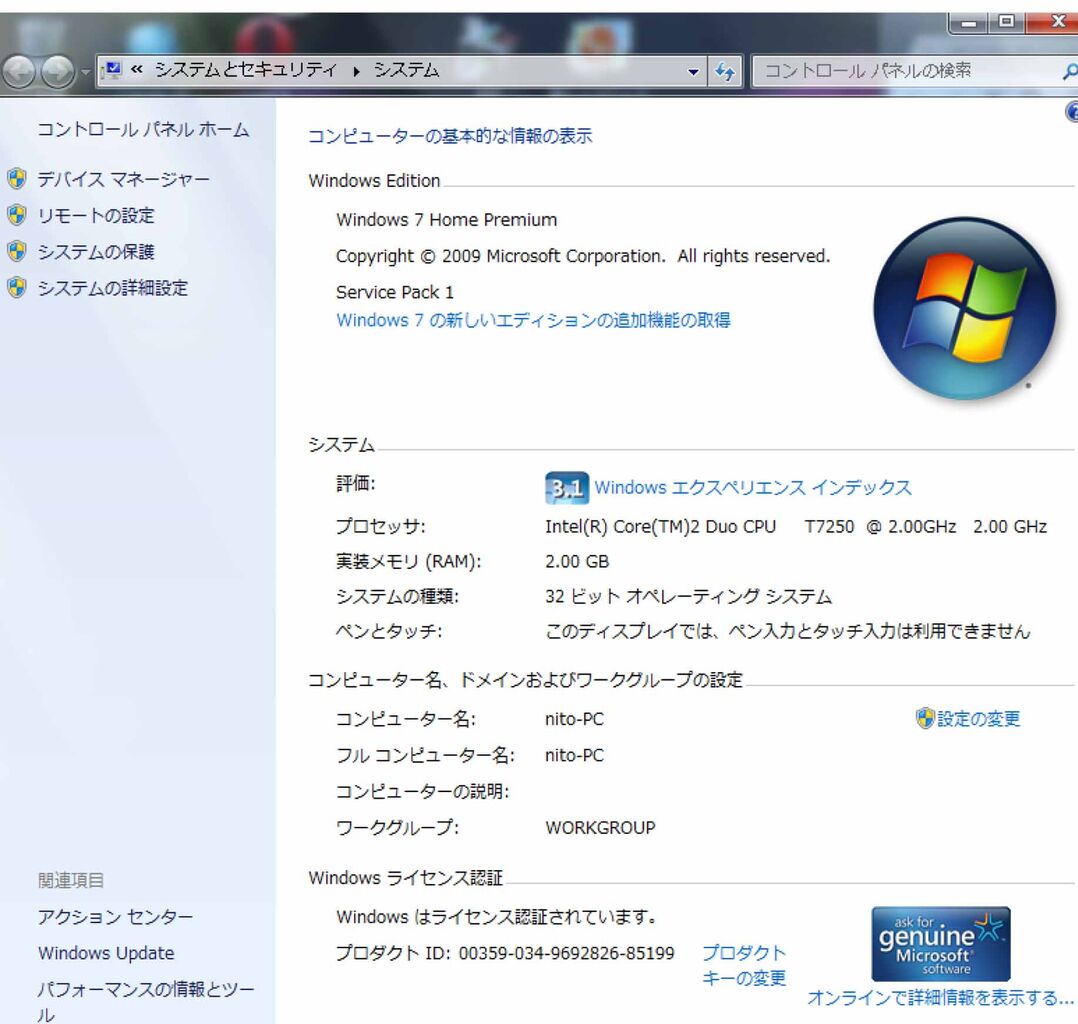
Task: Click computer name nito-PC beside コンピューター名:
Action: pyautogui.click(x=574, y=719)
